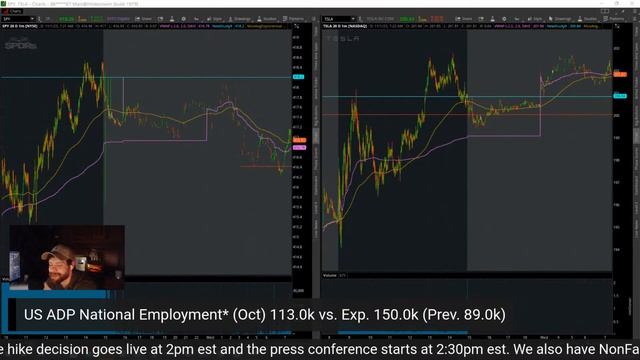Click the VWAP study label on SPY chart

coord(184,27)
